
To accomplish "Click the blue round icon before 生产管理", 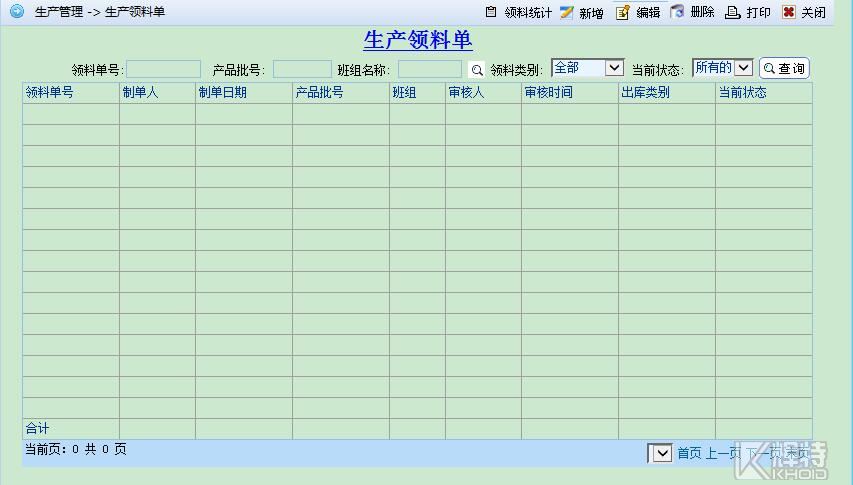I will tap(17, 12).
